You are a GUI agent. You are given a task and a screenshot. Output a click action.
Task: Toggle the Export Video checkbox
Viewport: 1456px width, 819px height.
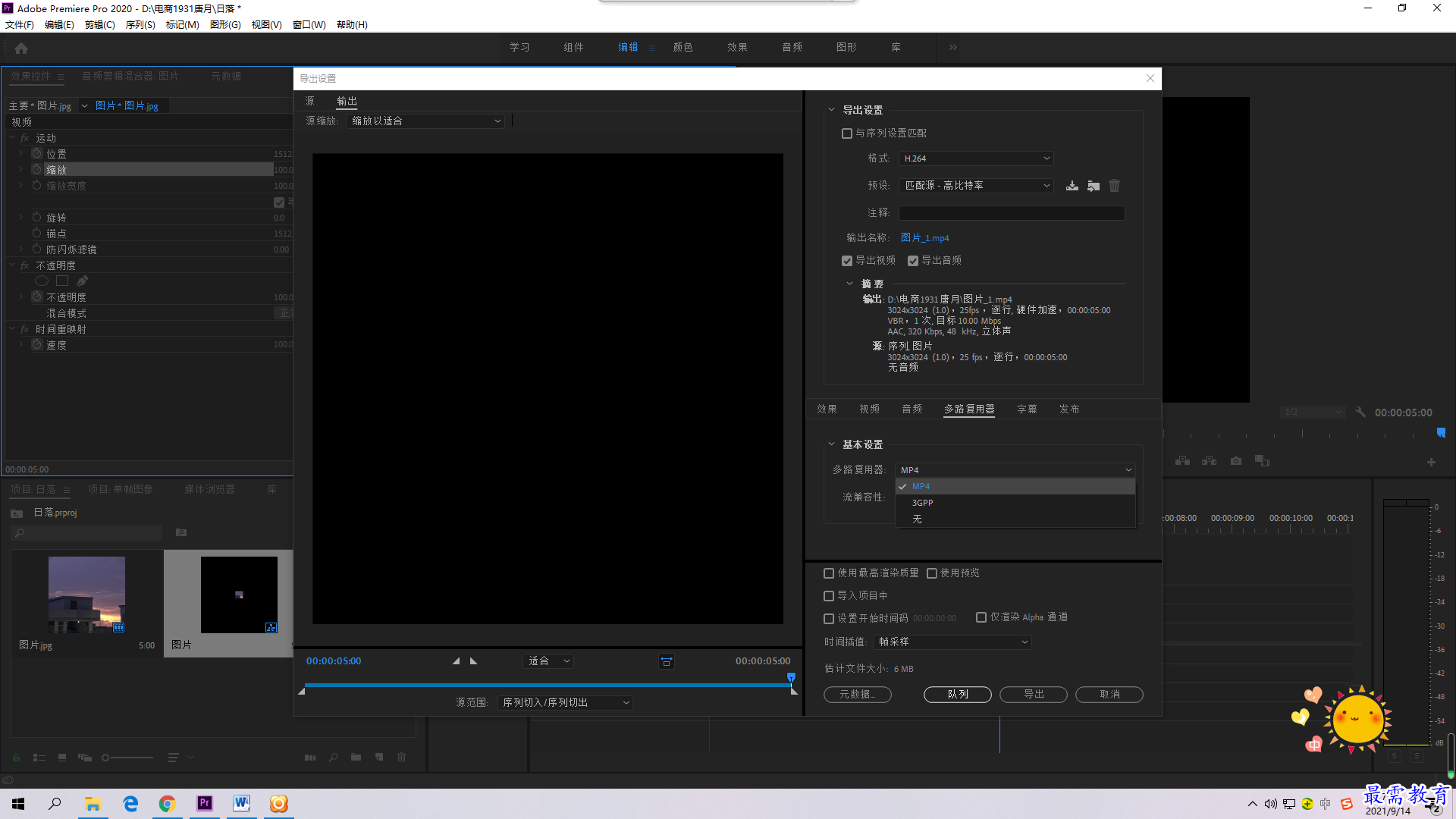pos(846,261)
